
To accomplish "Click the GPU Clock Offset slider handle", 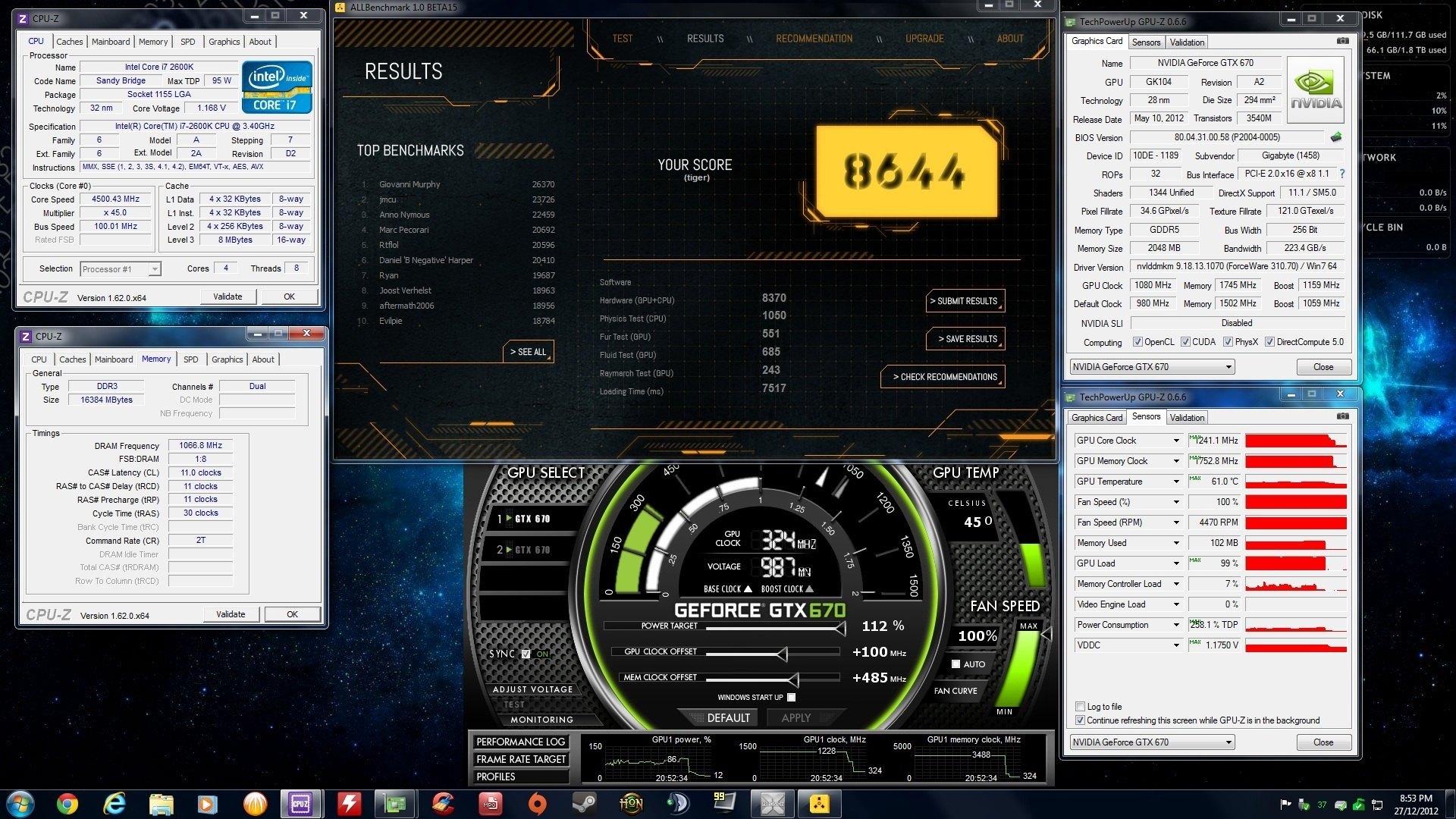I will click(782, 653).
